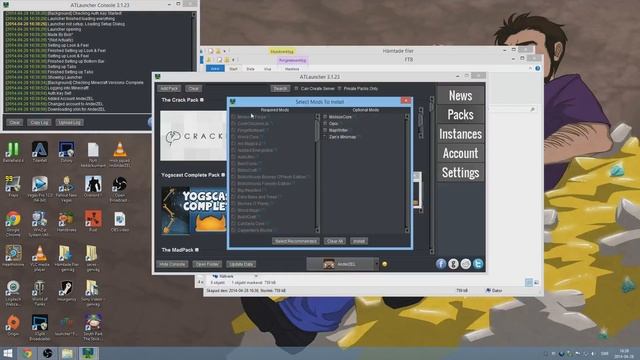Select the XSplit Broadcaster desktop icon
Screen dimensions: 640x360
[40, 327]
